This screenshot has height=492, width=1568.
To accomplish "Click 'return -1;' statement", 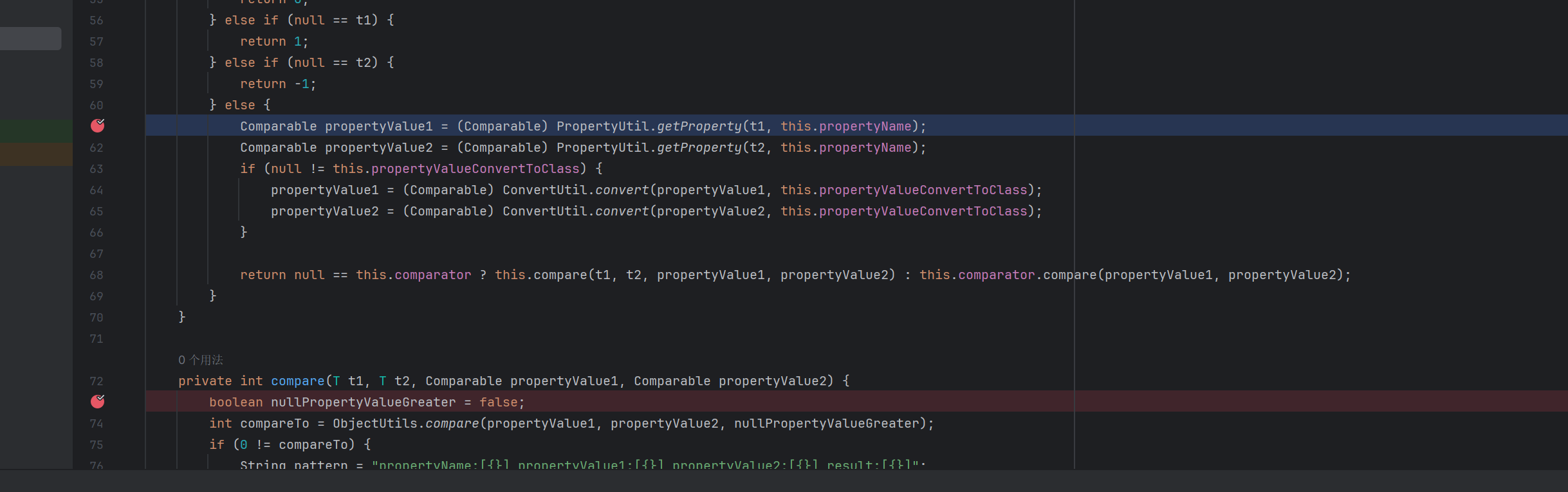I will coord(278,84).
